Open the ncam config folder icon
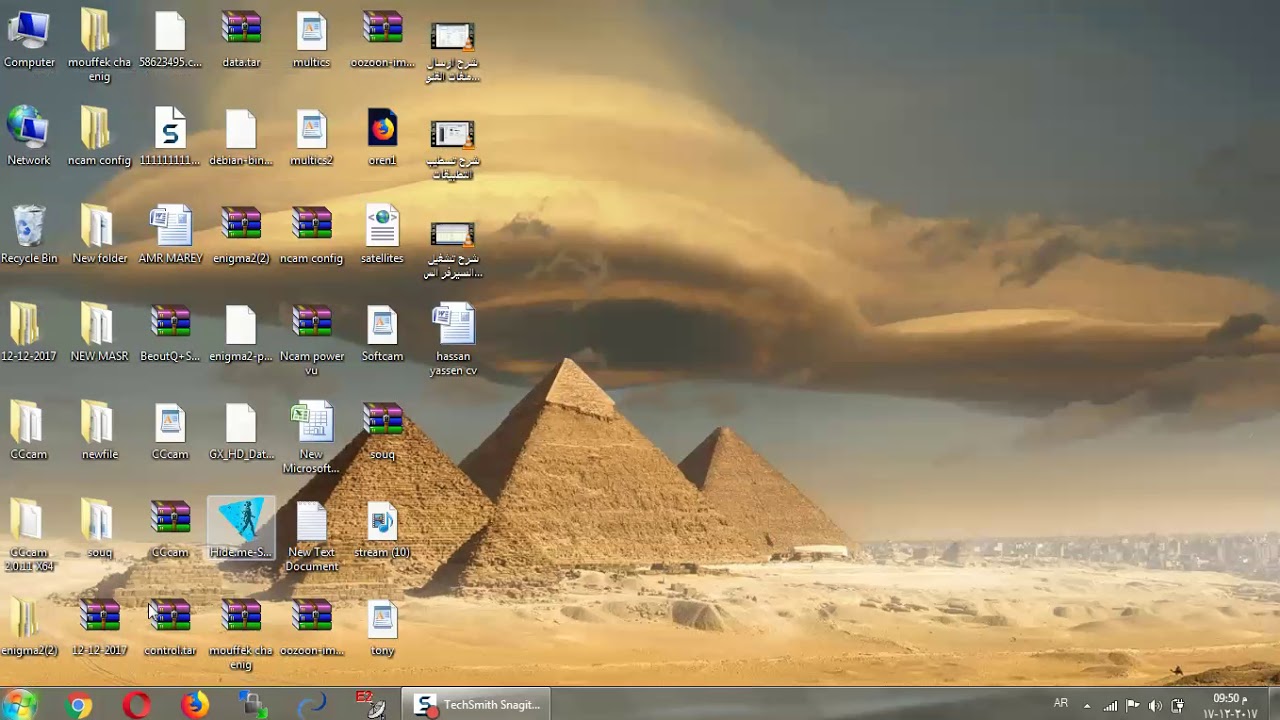 tap(100, 138)
